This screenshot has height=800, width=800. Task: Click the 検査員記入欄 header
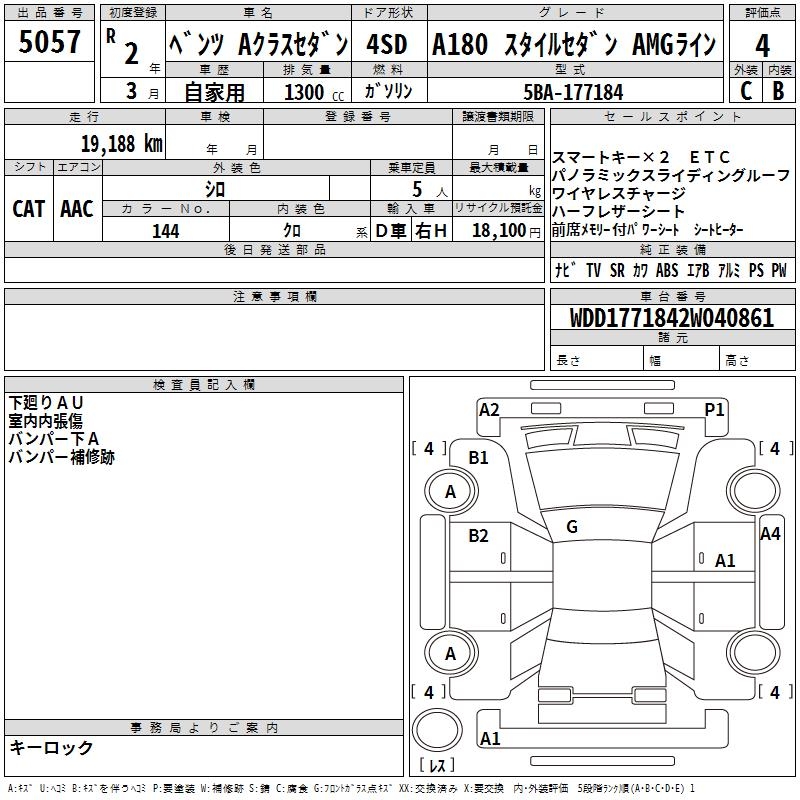(204, 385)
